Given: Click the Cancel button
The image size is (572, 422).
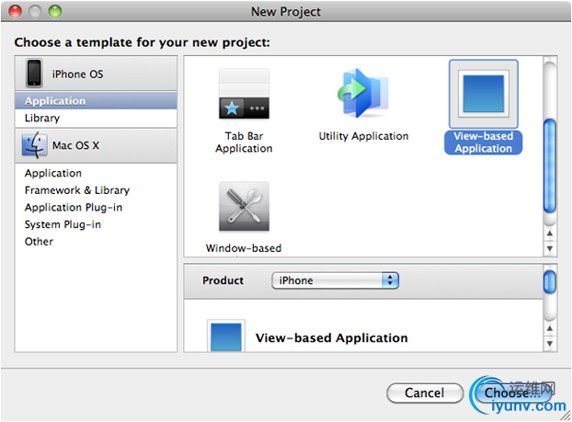Looking at the screenshot, I should (x=425, y=393).
